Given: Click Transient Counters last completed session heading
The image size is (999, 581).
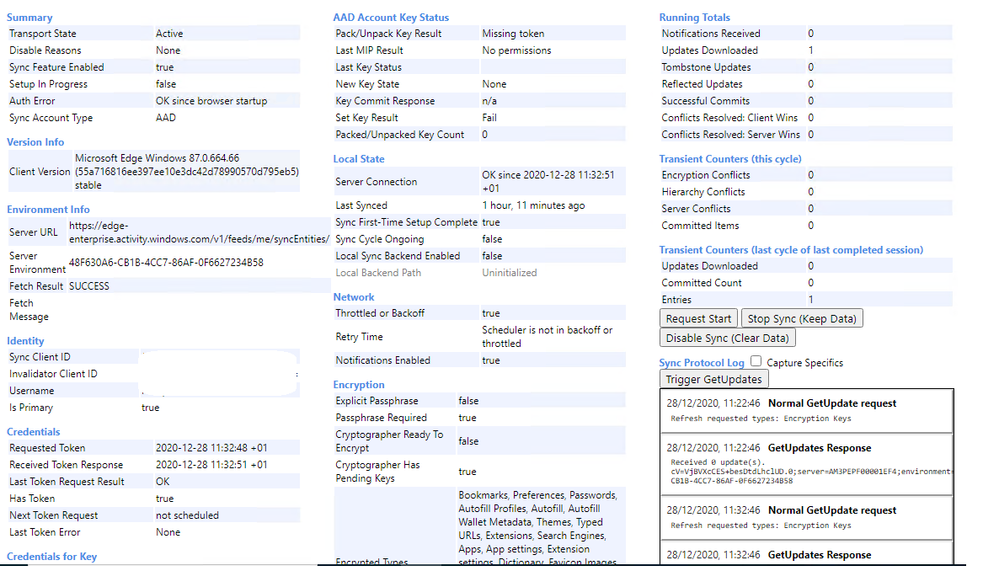Looking at the screenshot, I should [x=791, y=250].
